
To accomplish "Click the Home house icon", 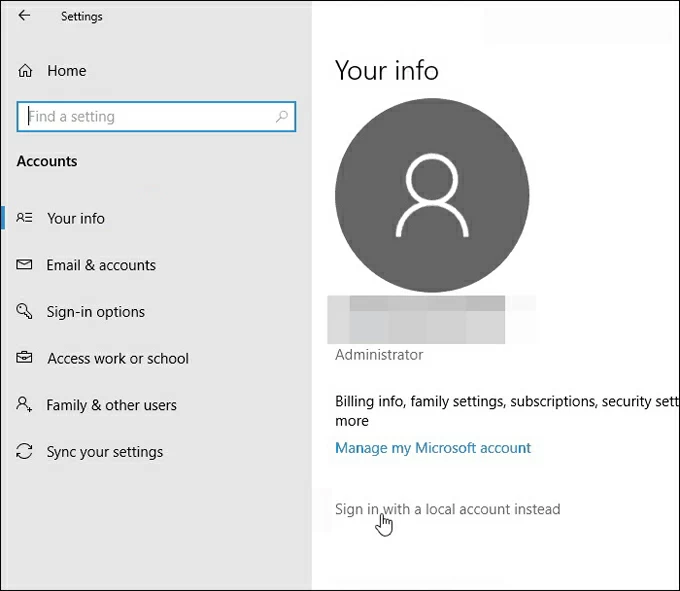I will pos(25,71).
